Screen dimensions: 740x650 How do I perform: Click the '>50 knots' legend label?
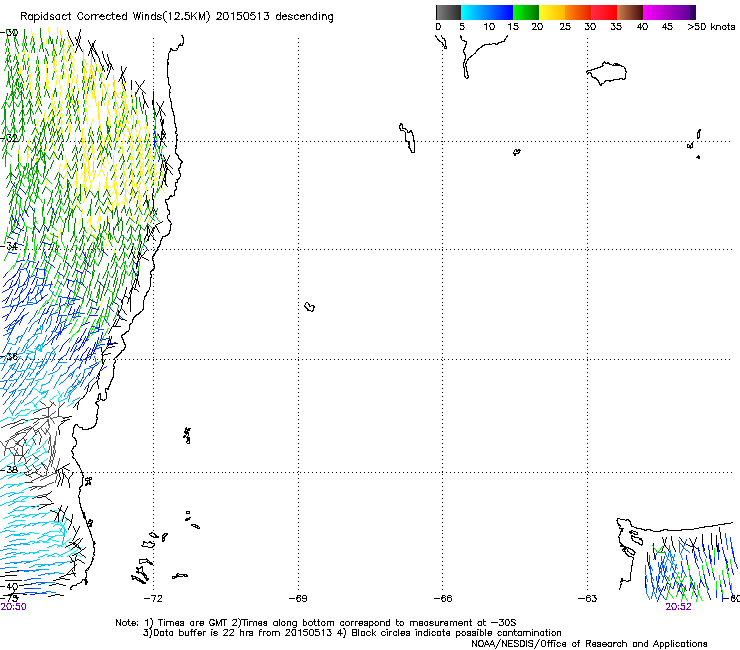click(711, 27)
